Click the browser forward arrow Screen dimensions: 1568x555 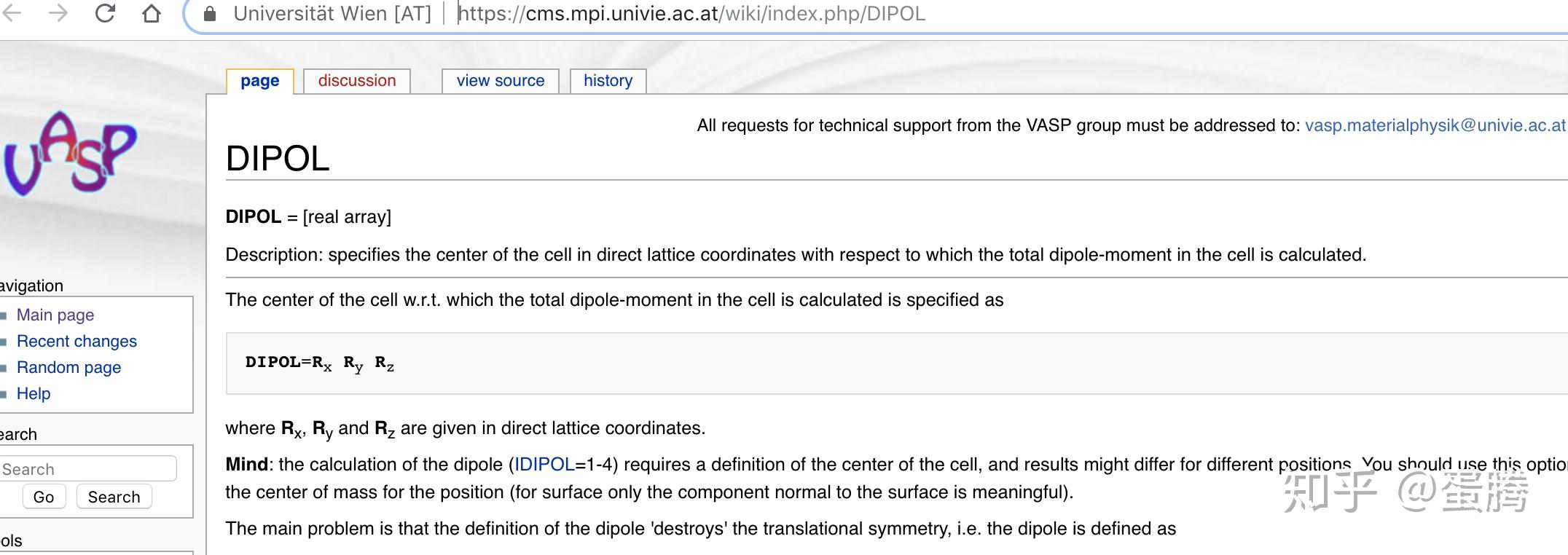tap(58, 13)
